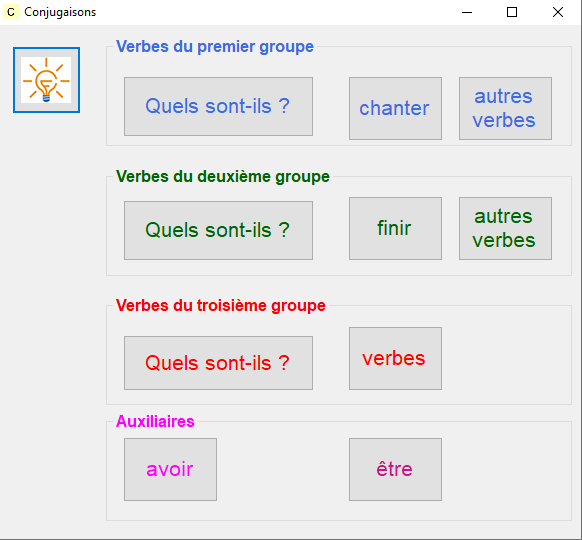582x540 pixels.
Task: Open green "Quels sont-ils ?" for second group
Action: pyautogui.click(x=218, y=230)
